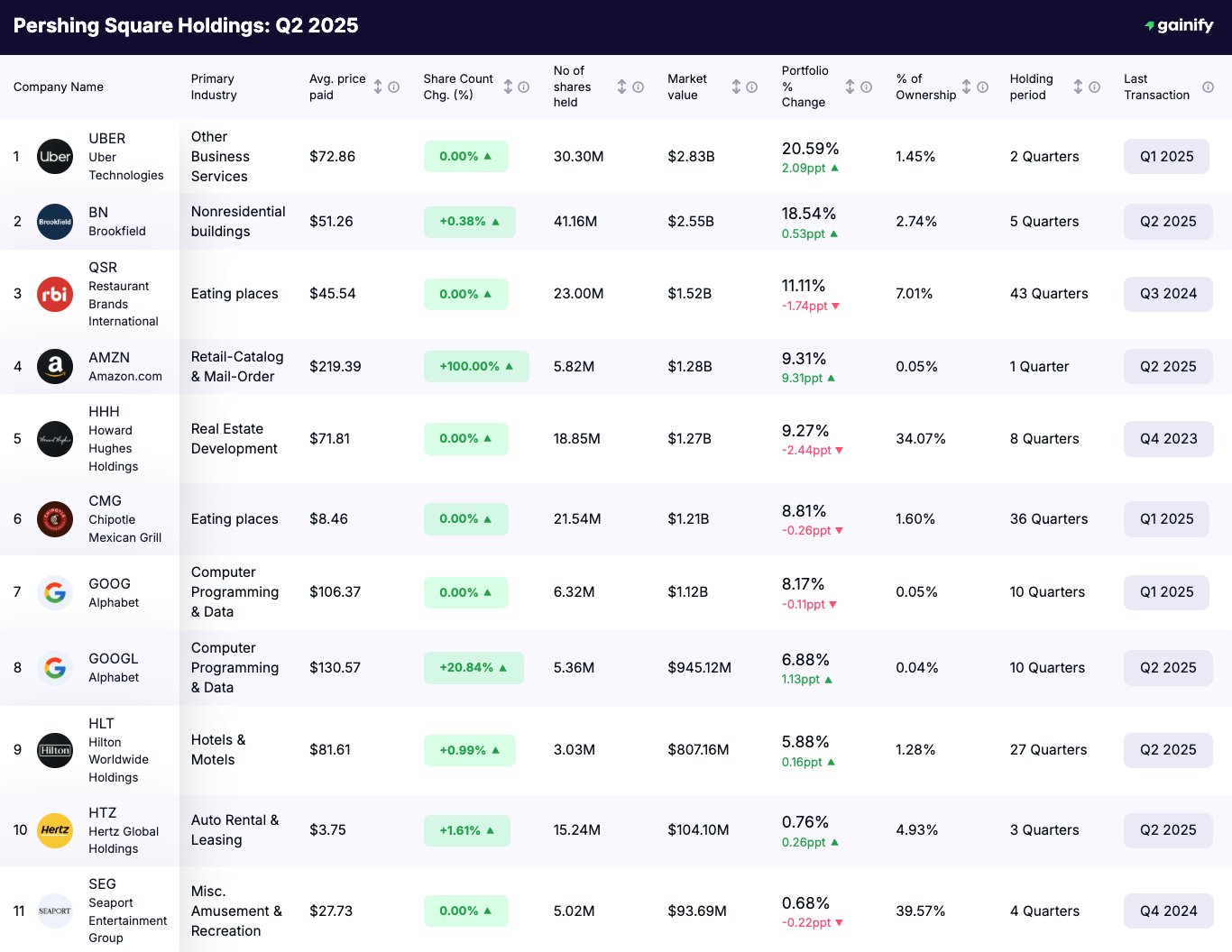Sort by Market value
This screenshot has height=952, width=1232.
click(736, 87)
